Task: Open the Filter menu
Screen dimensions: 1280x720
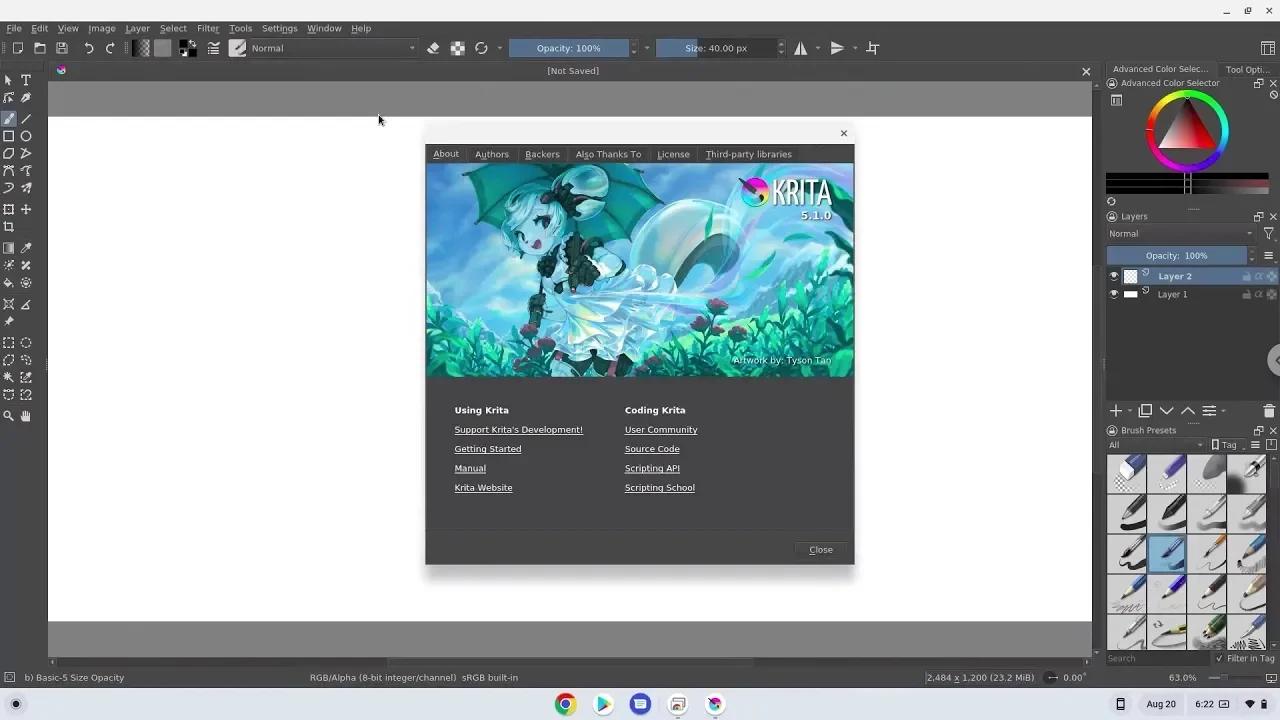Action: pyautogui.click(x=207, y=28)
